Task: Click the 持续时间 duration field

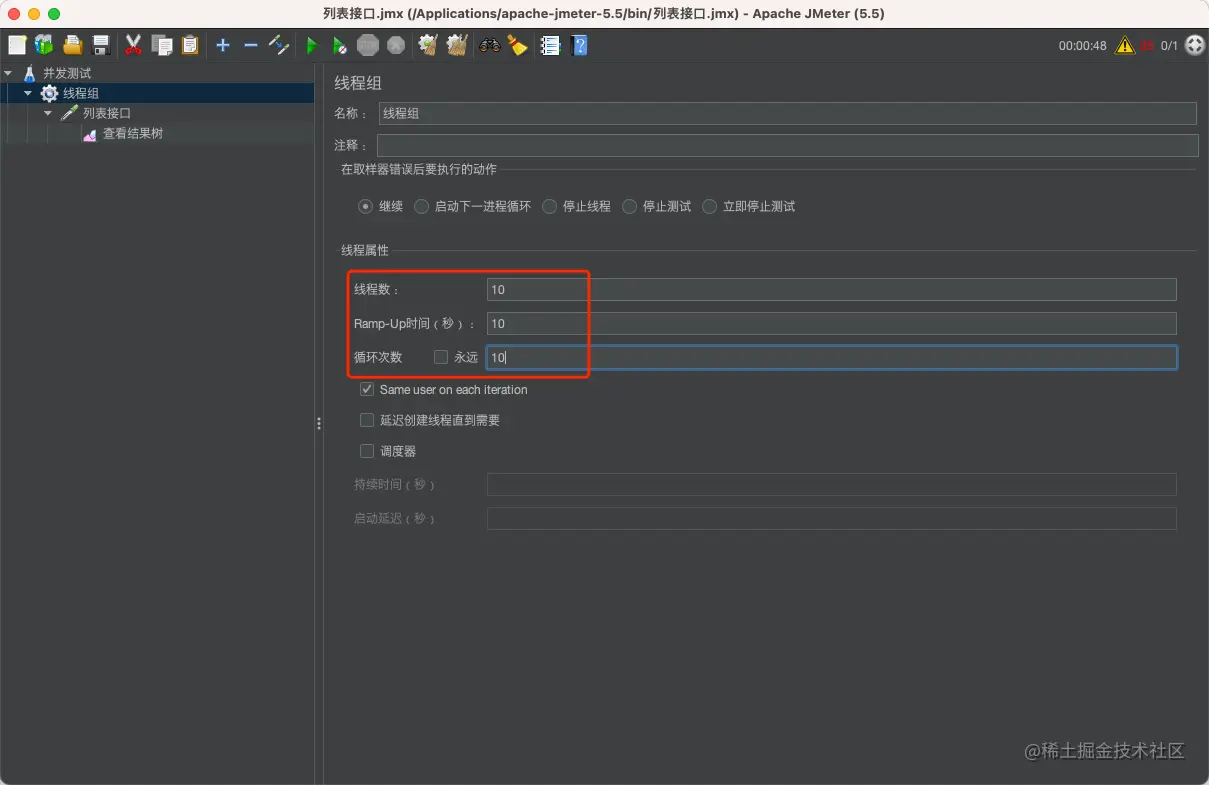Action: pyautogui.click(x=831, y=484)
